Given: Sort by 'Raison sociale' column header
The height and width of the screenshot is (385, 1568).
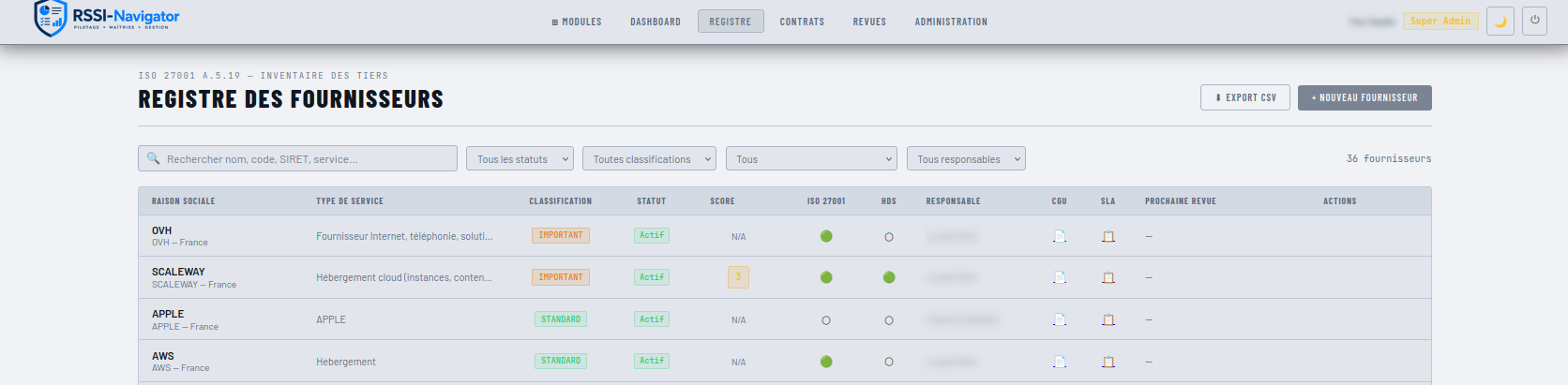Looking at the screenshot, I should [184, 201].
